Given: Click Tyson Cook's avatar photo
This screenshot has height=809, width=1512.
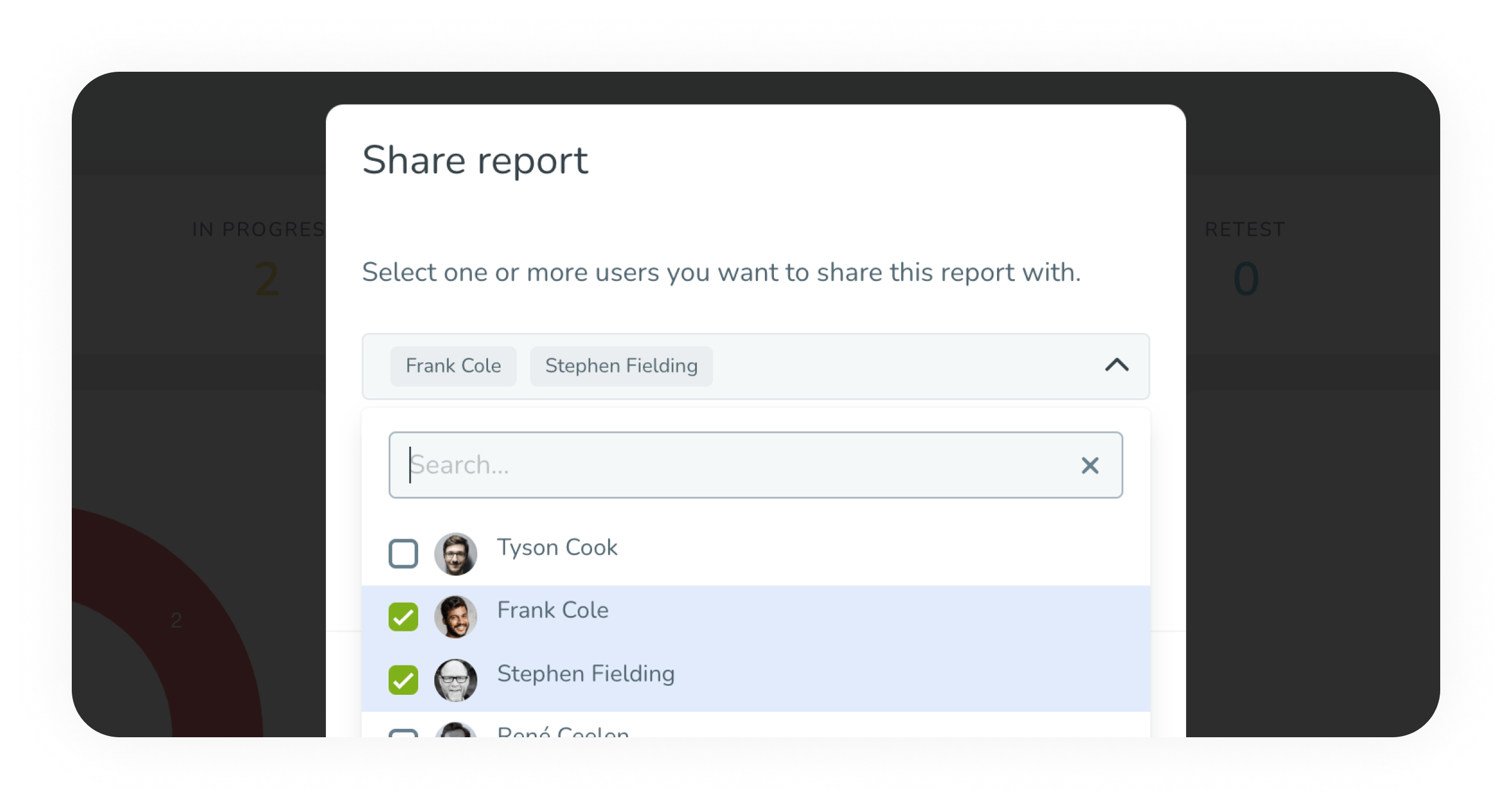Looking at the screenshot, I should [456, 554].
